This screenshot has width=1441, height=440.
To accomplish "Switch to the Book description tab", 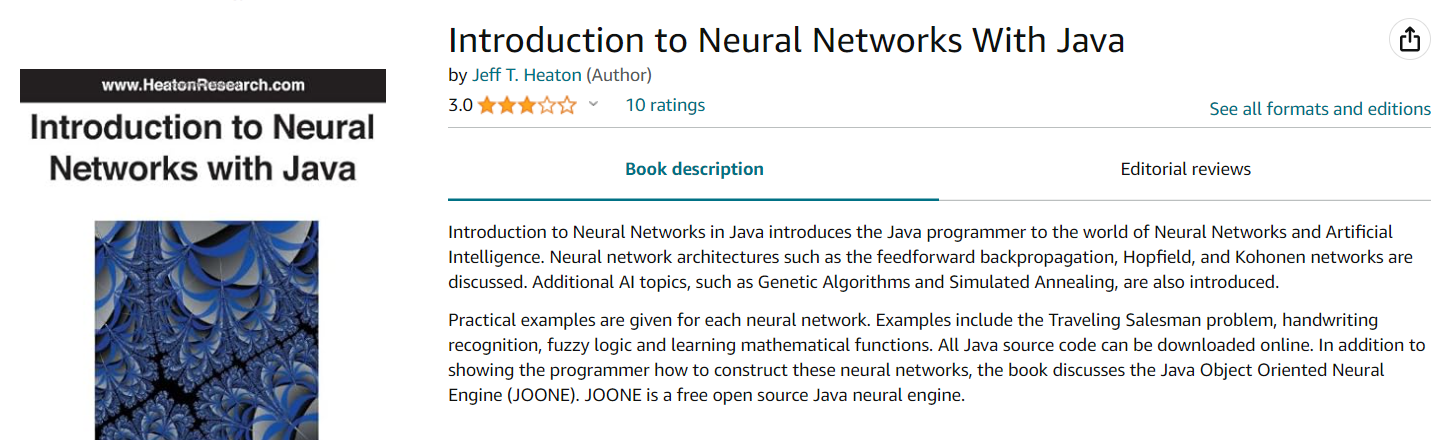I will [694, 169].
